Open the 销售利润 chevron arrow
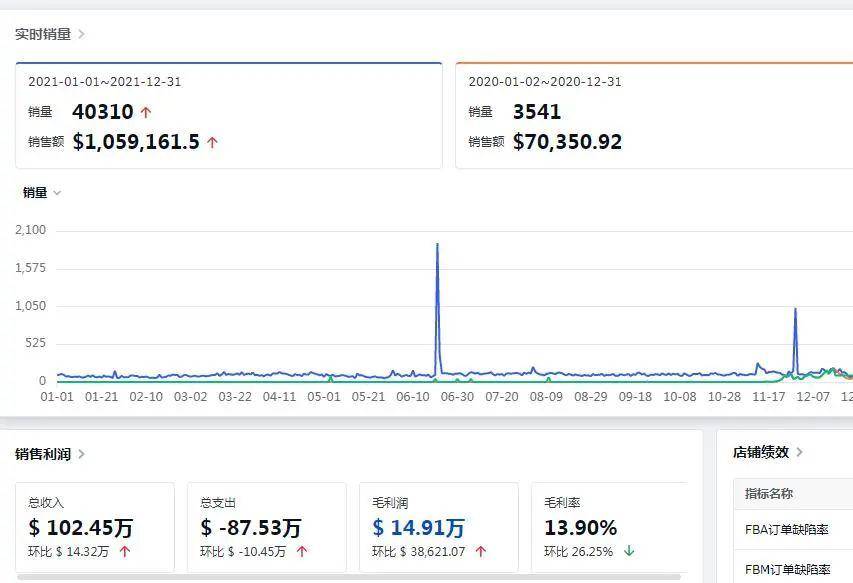The image size is (853, 583). coord(81,454)
